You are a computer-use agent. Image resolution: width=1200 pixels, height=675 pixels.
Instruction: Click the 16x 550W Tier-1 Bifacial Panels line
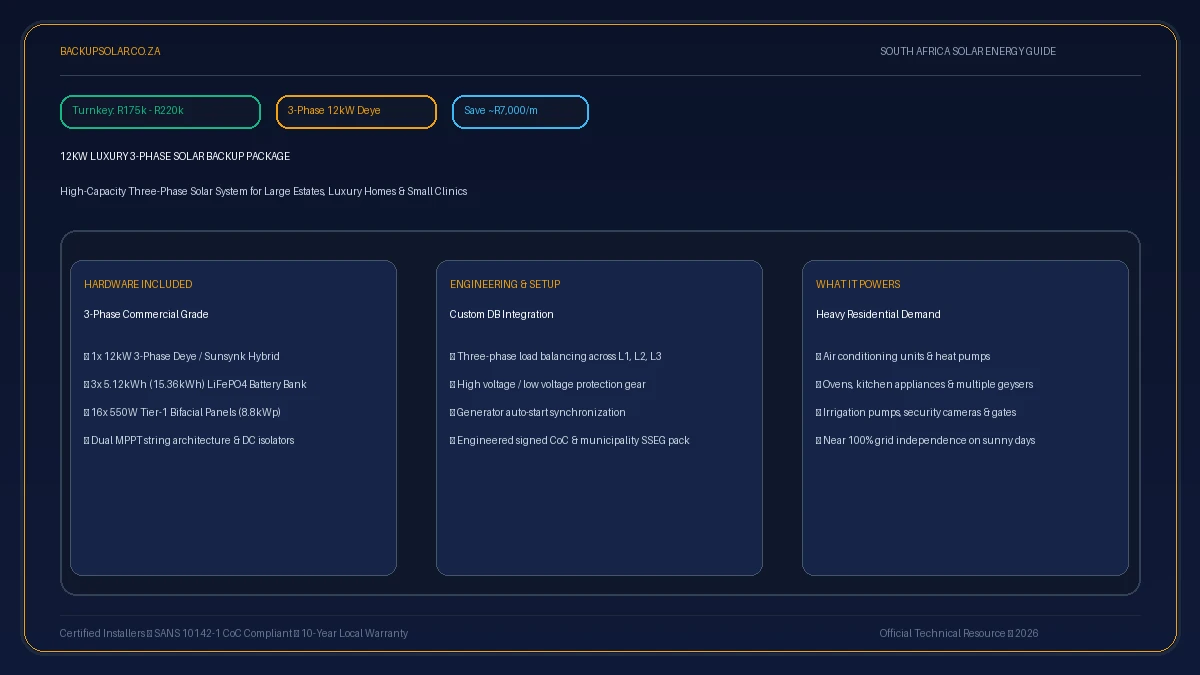(182, 412)
